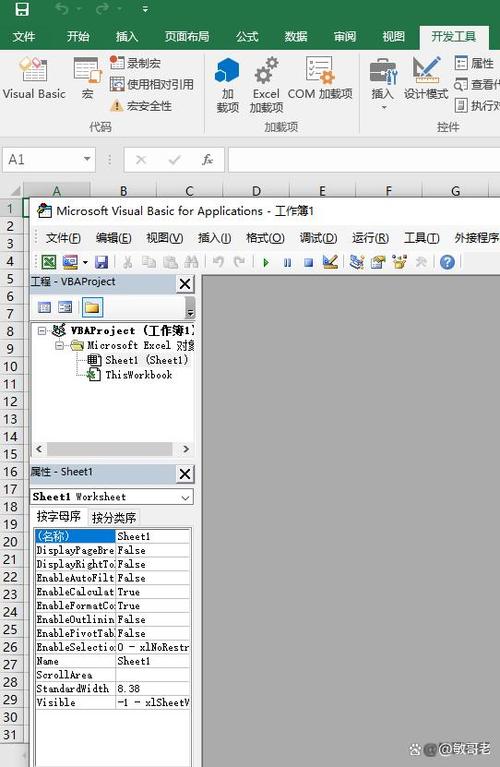This screenshot has height=767, width=500.
Task: Switch to the 开始 ribbon tab
Action: 78,37
